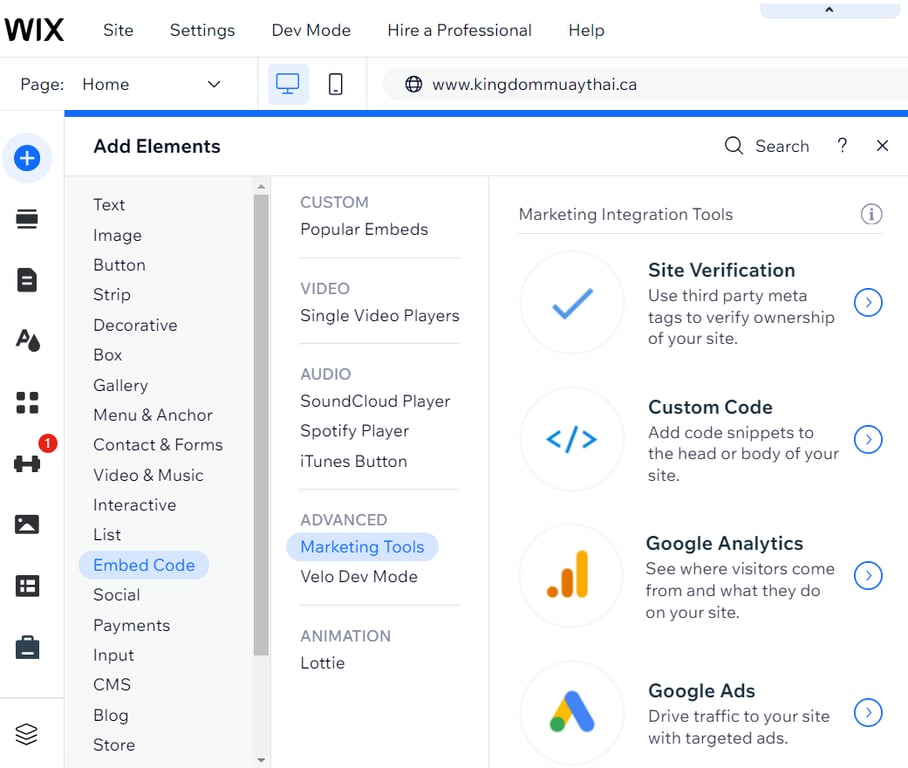Image resolution: width=908 pixels, height=768 pixels.
Task: Choose Popular Embeds subcategory
Action: pyautogui.click(x=364, y=229)
